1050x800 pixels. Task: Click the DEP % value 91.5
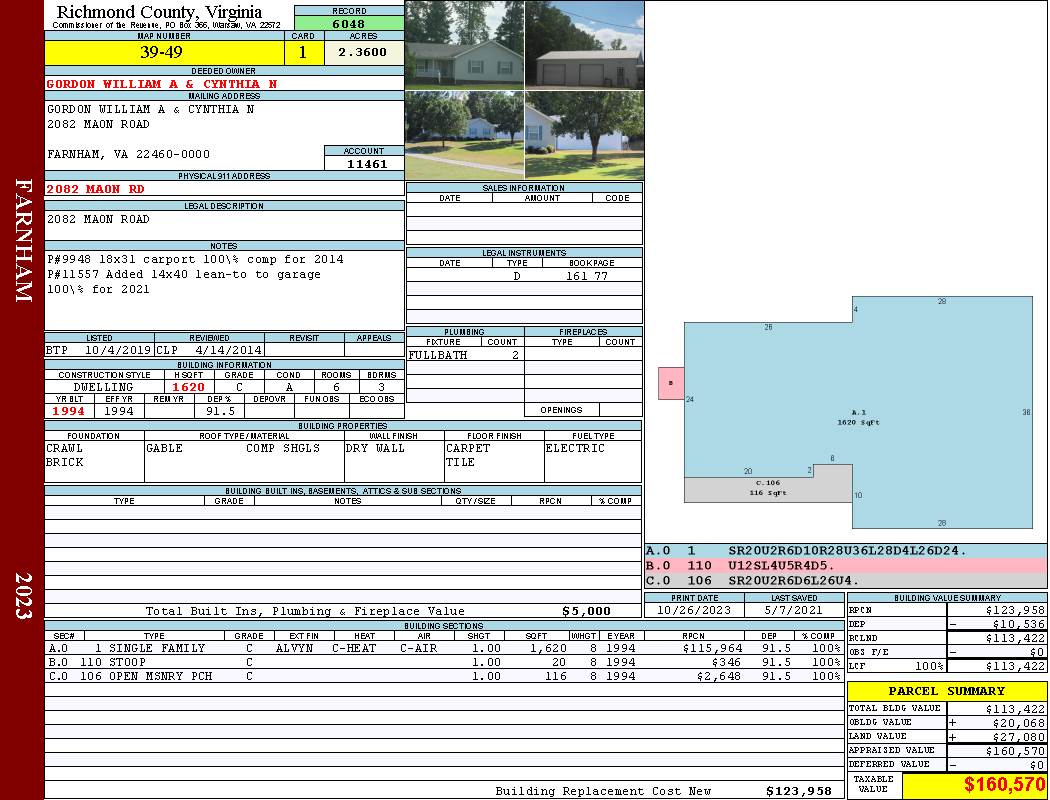coord(220,411)
